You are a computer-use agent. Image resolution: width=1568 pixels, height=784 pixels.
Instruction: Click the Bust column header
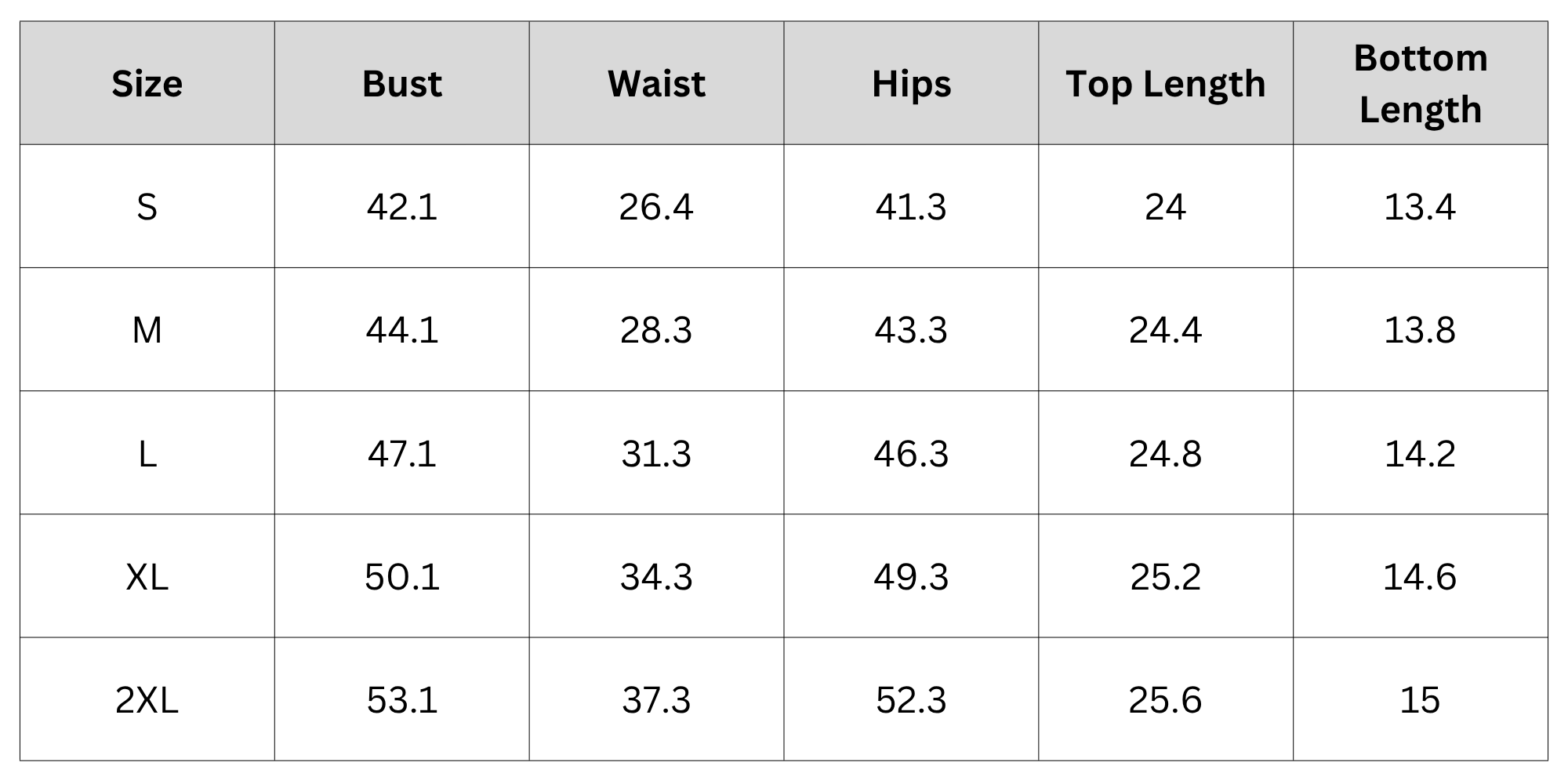coord(402,83)
